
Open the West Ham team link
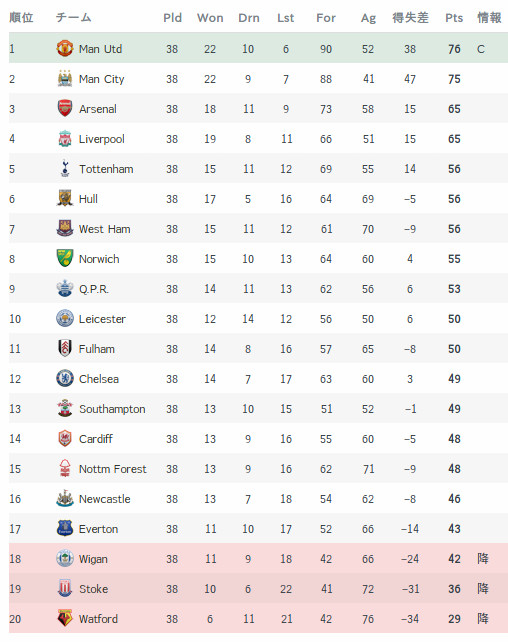(x=105, y=229)
